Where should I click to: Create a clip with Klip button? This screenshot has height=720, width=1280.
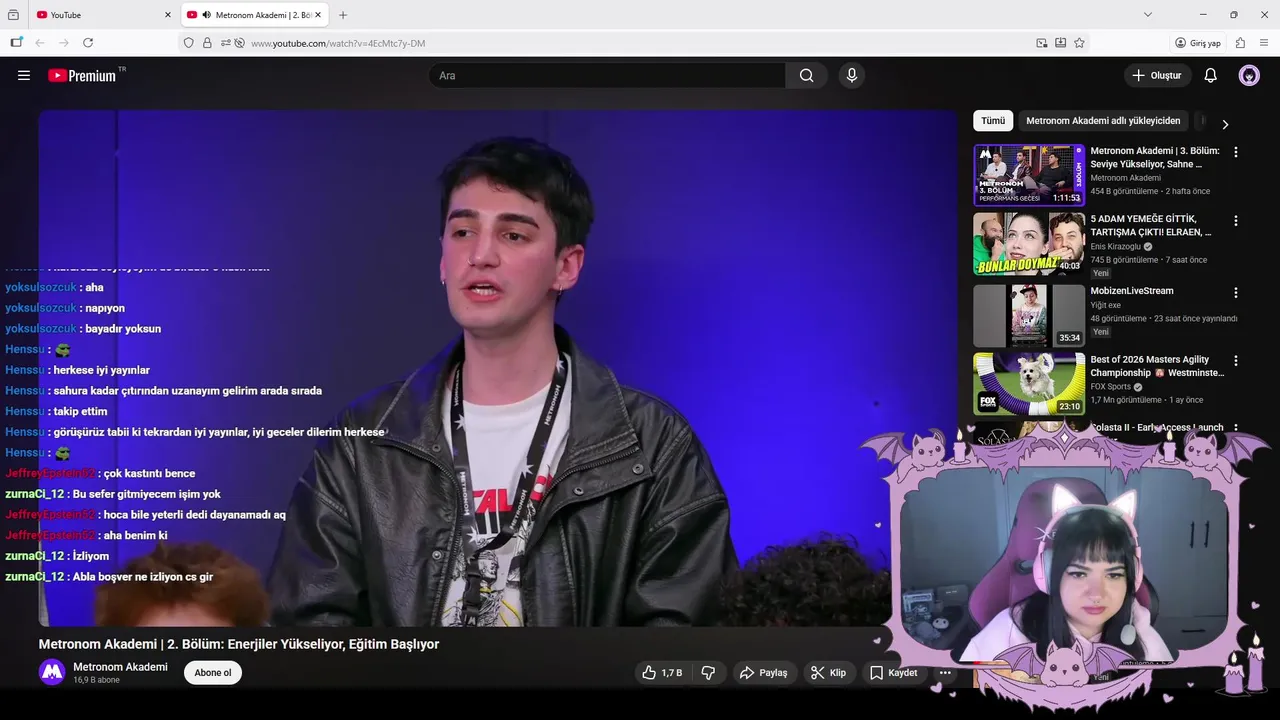pyautogui.click(x=829, y=673)
